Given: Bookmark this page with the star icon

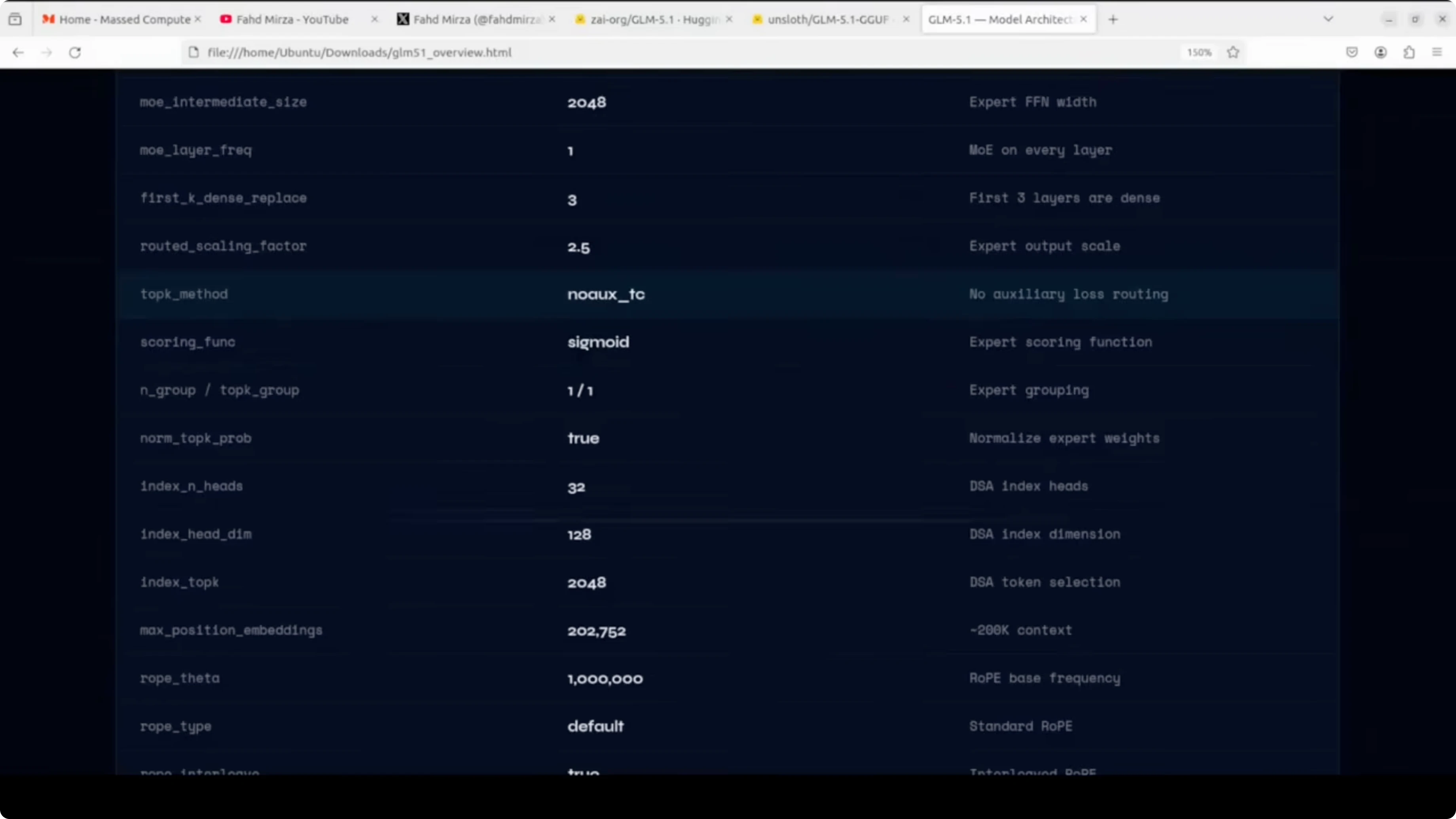Looking at the screenshot, I should pos(1233,53).
